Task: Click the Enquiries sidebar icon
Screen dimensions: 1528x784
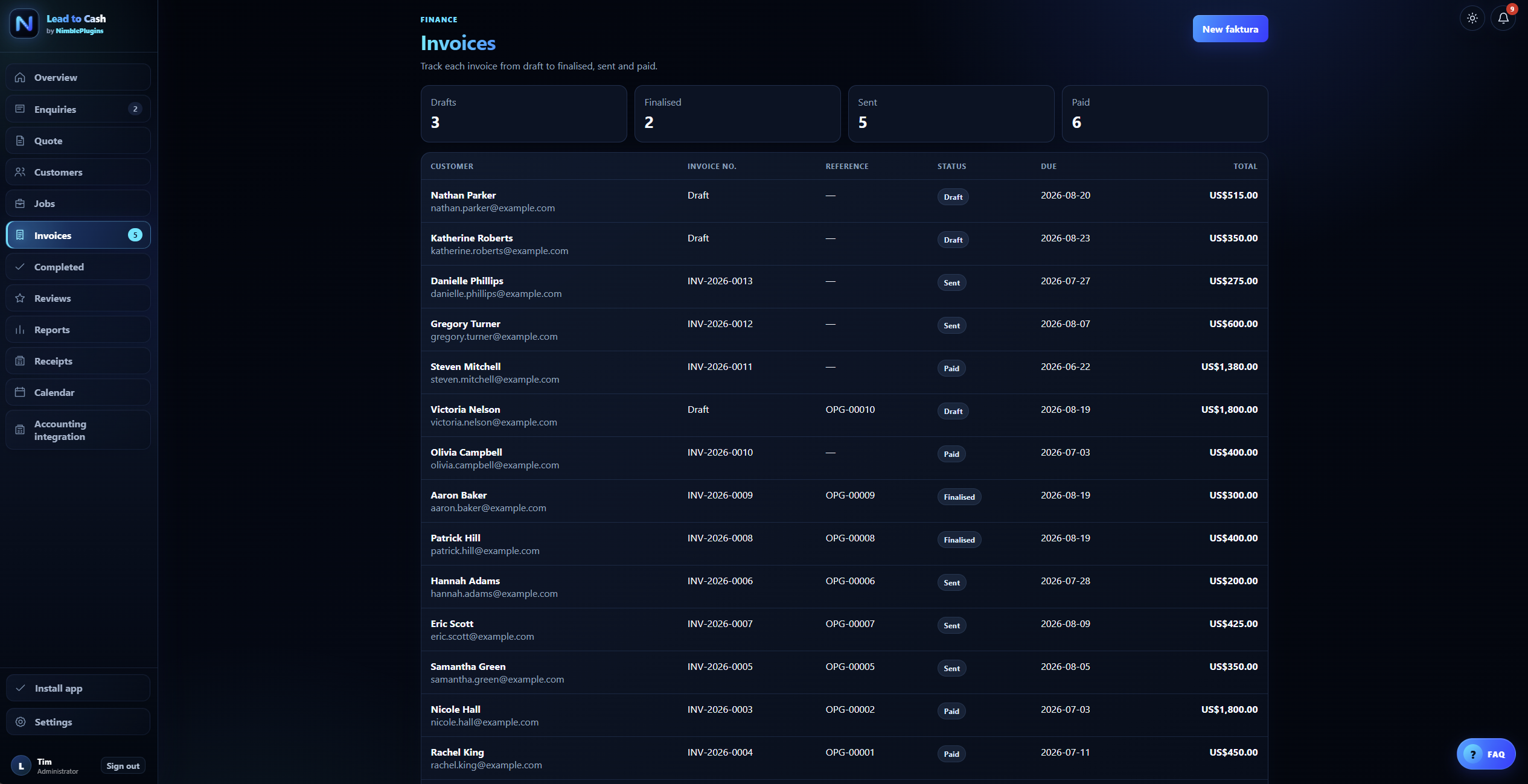Action: pyautogui.click(x=20, y=109)
